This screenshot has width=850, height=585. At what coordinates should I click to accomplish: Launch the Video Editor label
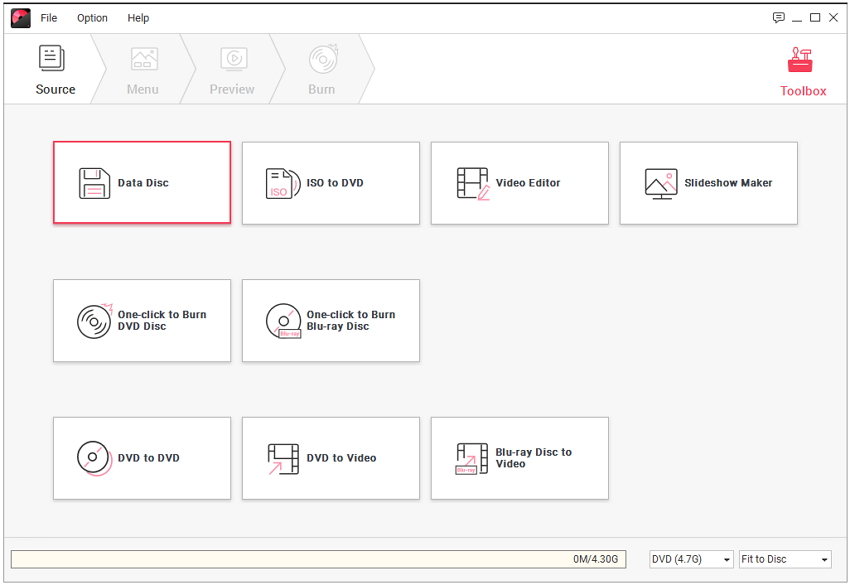528,183
